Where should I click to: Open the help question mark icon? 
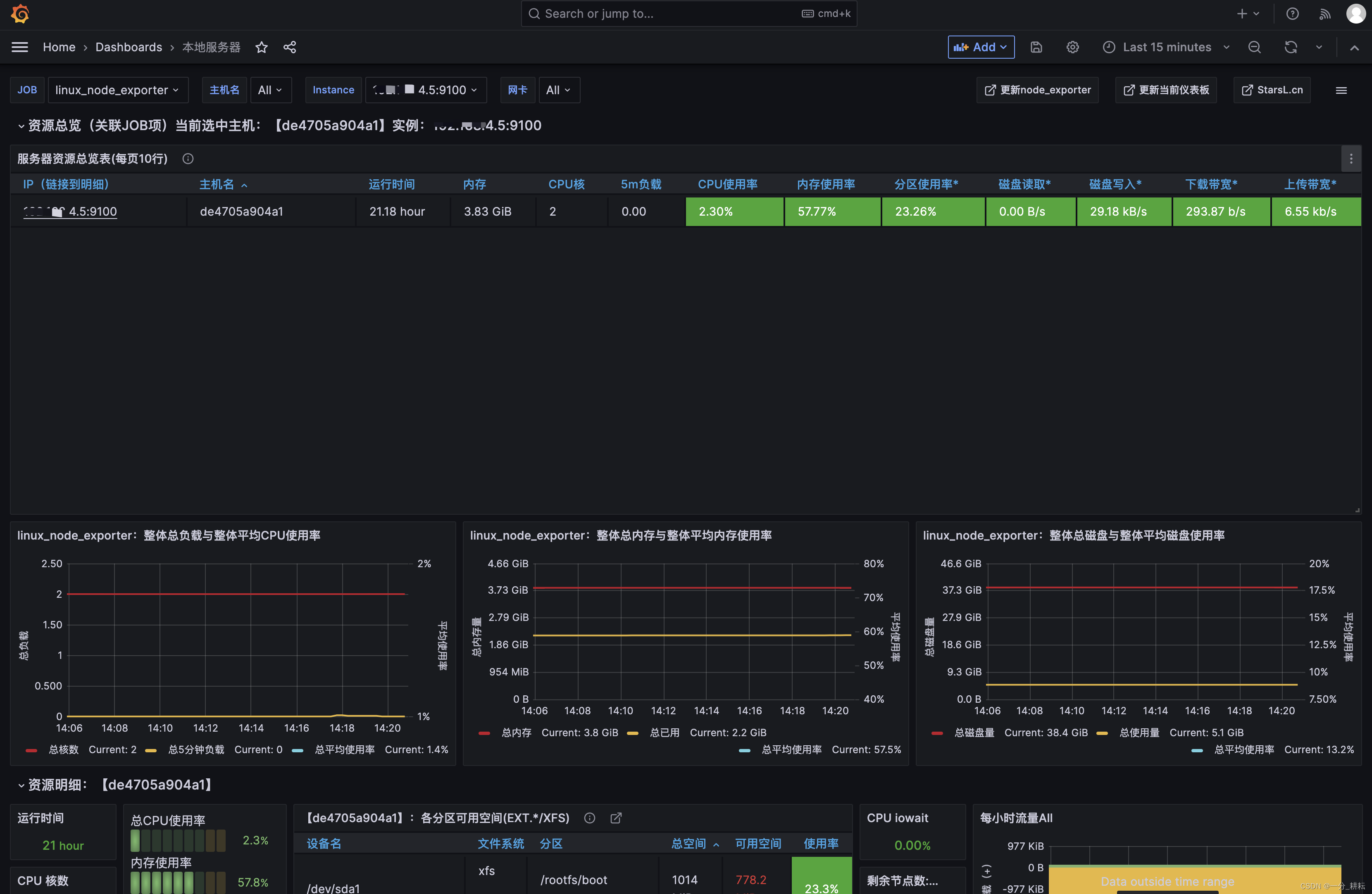pyautogui.click(x=1292, y=13)
